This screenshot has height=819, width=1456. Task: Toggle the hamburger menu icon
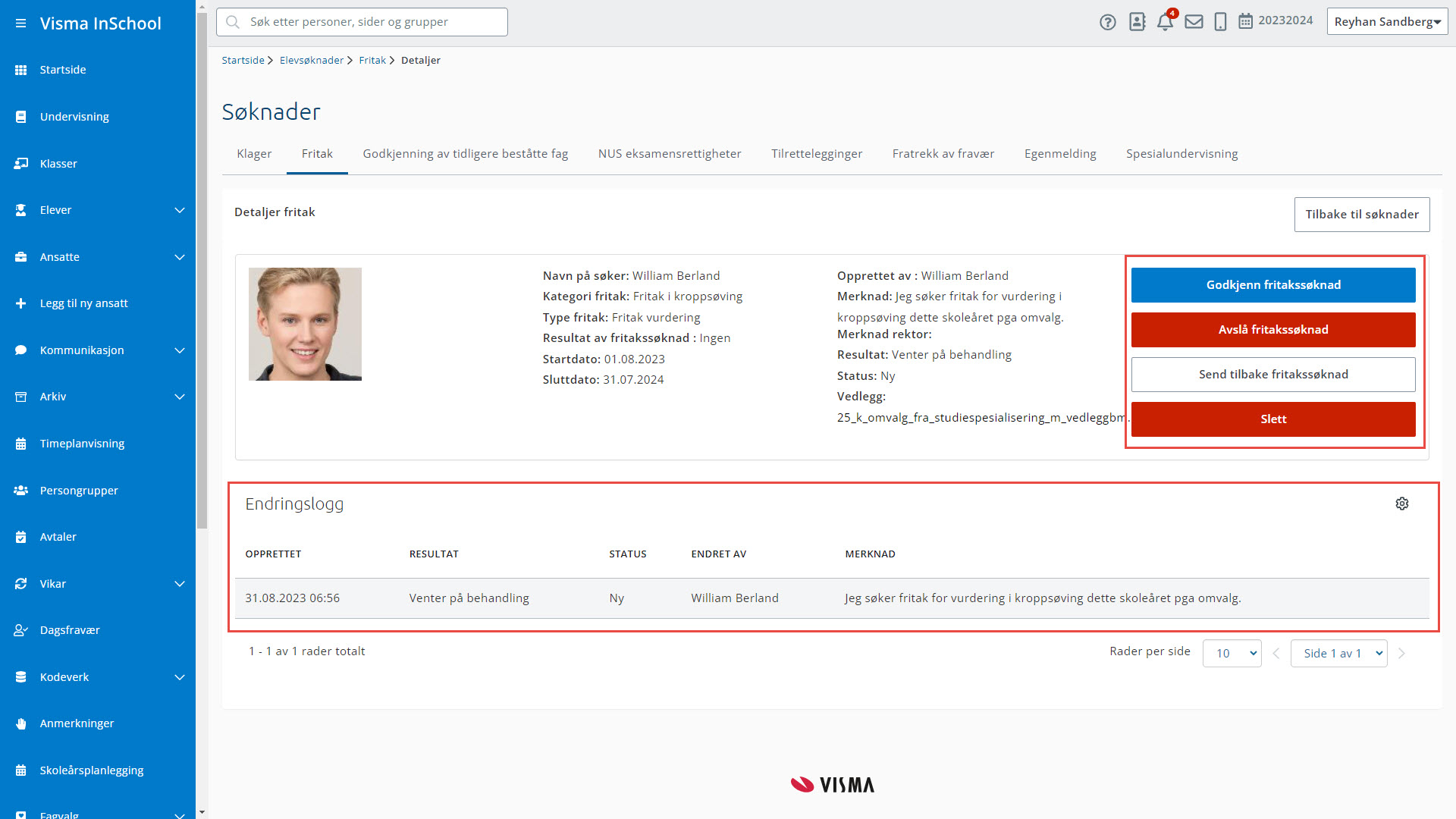click(20, 24)
